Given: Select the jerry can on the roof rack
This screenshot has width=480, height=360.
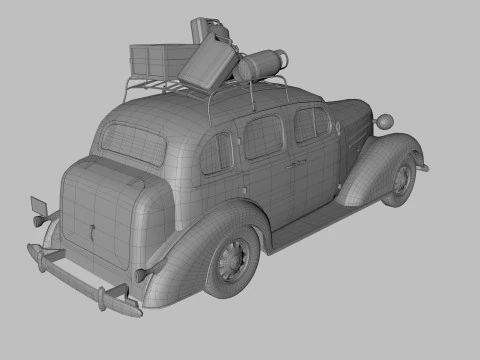Looking at the screenshot, I should click(209, 62).
